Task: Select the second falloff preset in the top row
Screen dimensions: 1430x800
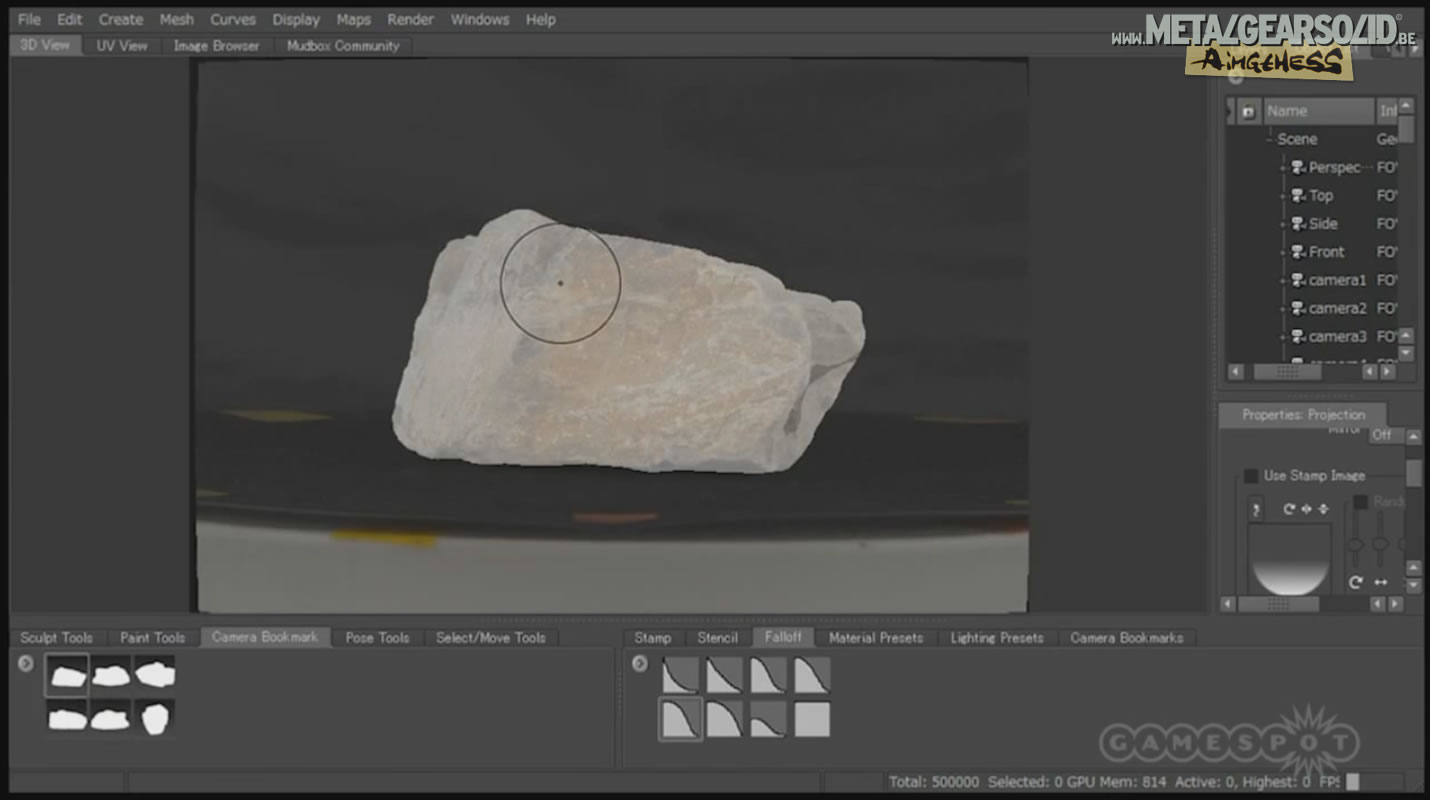Action: [x=723, y=675]
